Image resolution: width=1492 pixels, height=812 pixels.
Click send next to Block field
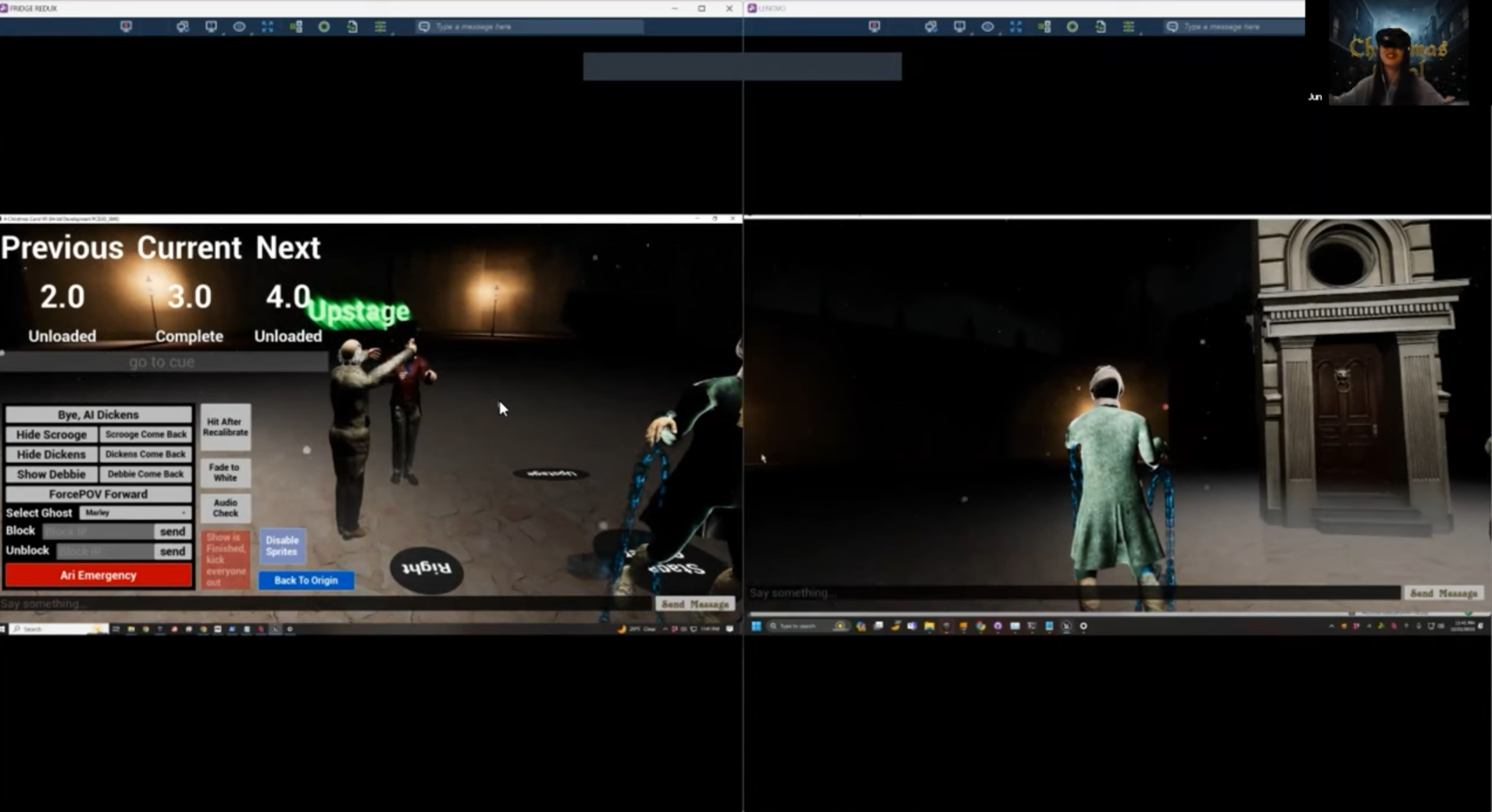[173, 532]
